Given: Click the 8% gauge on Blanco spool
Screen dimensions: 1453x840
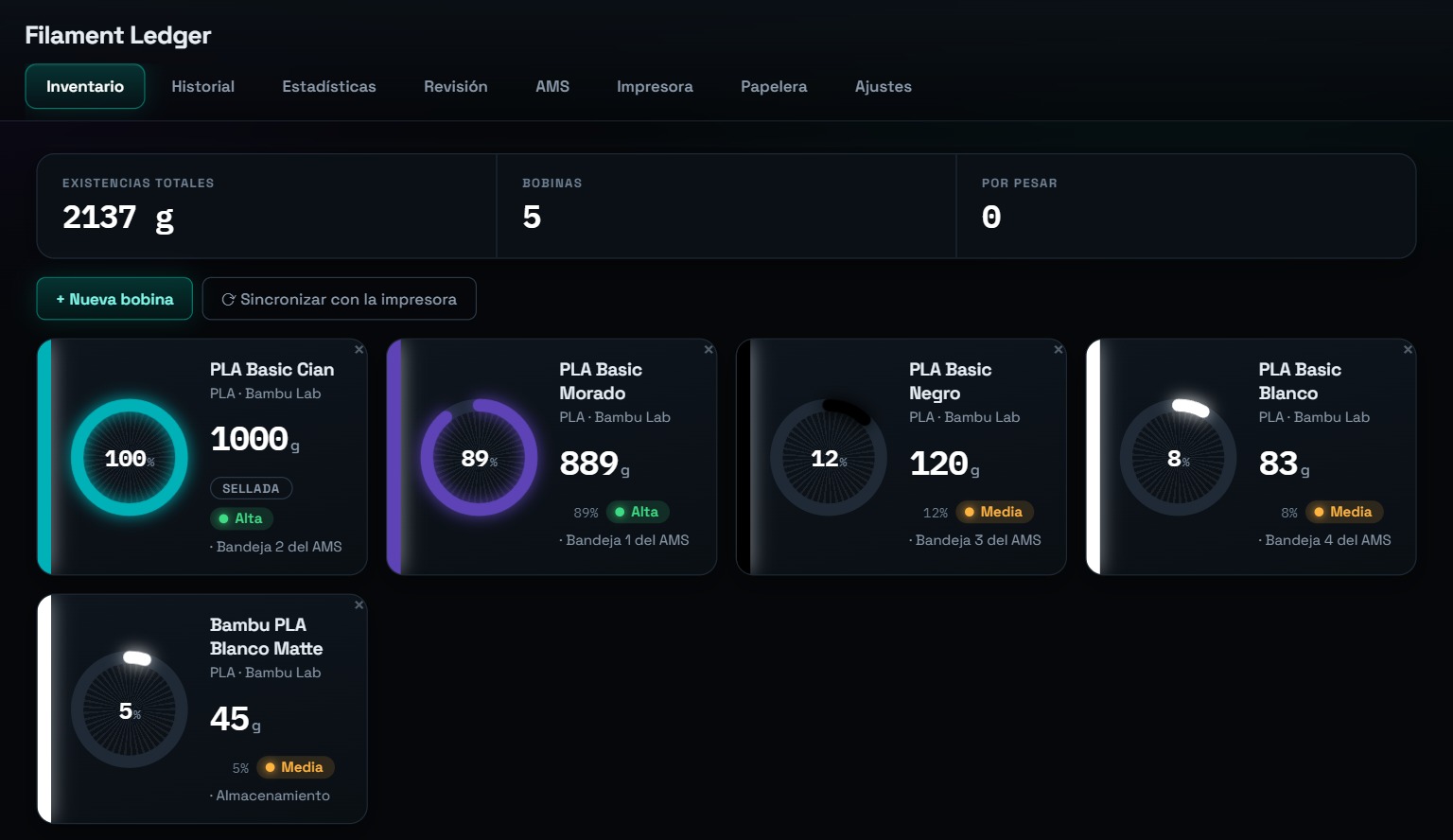Looking at the screenshot, I should [x=1178, y=458].
